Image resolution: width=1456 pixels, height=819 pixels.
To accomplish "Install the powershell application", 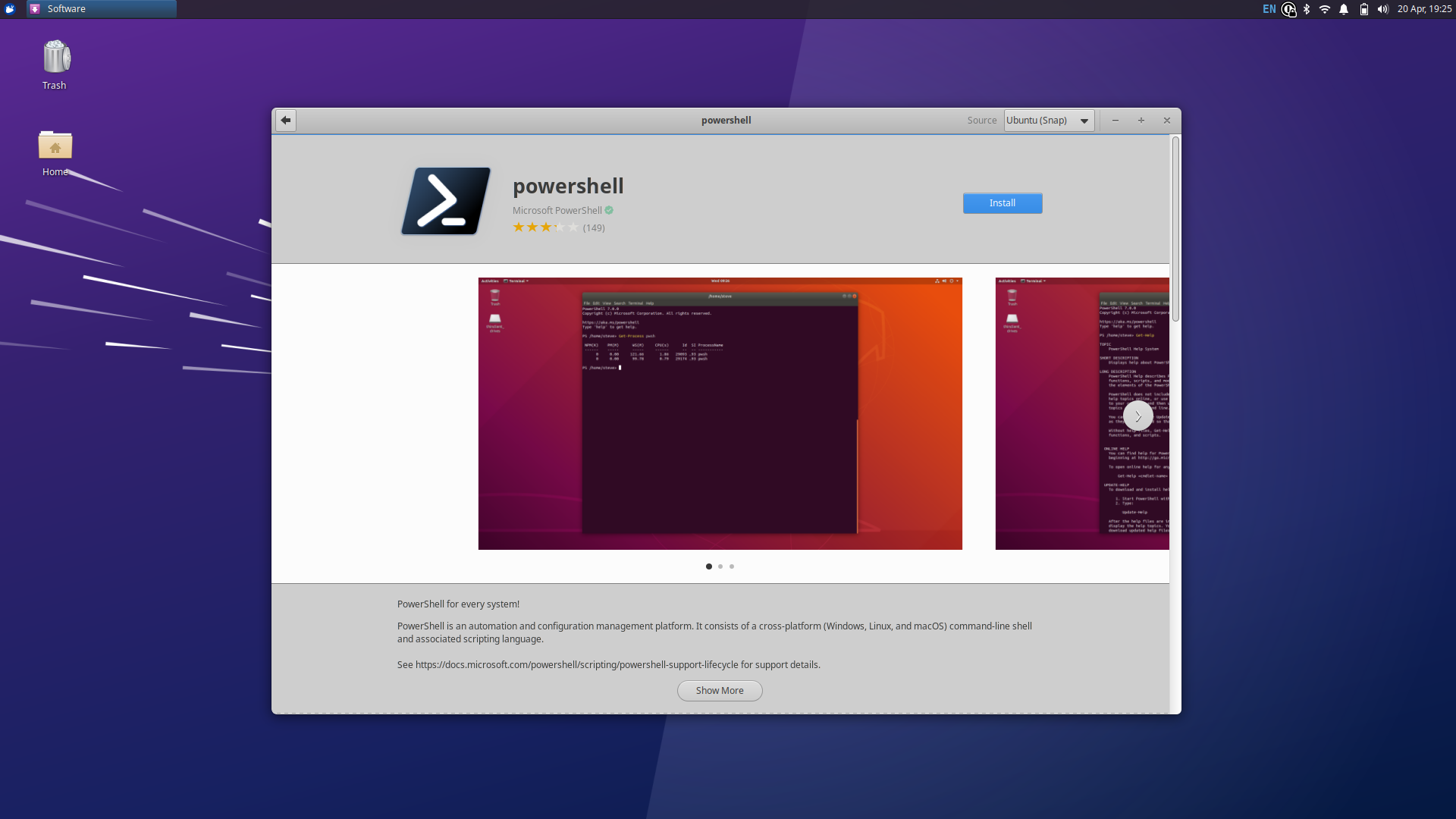I will (x=1002, y=202).
